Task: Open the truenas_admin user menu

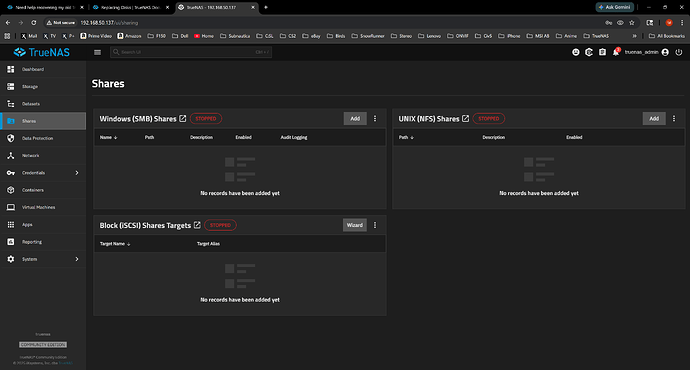Action: click(646, 52)
